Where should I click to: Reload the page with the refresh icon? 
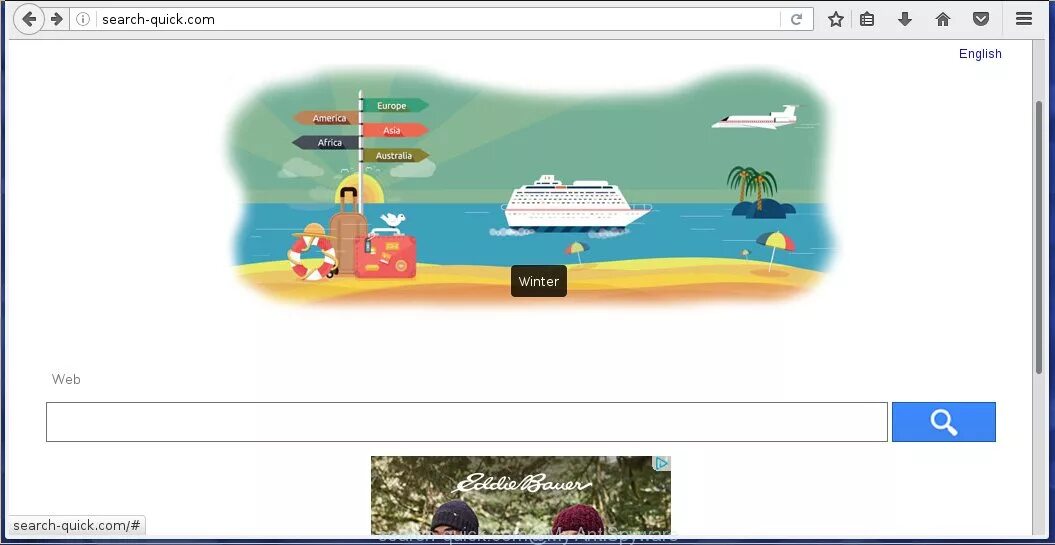[x=797, y=19]
